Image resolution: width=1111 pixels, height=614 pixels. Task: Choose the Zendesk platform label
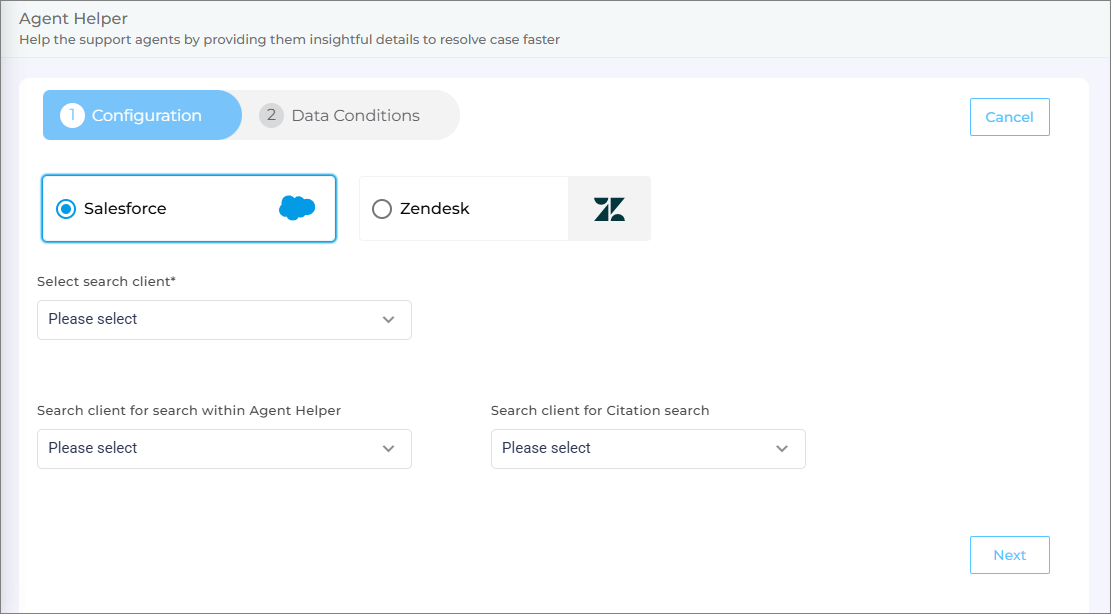tap(434, 209)
